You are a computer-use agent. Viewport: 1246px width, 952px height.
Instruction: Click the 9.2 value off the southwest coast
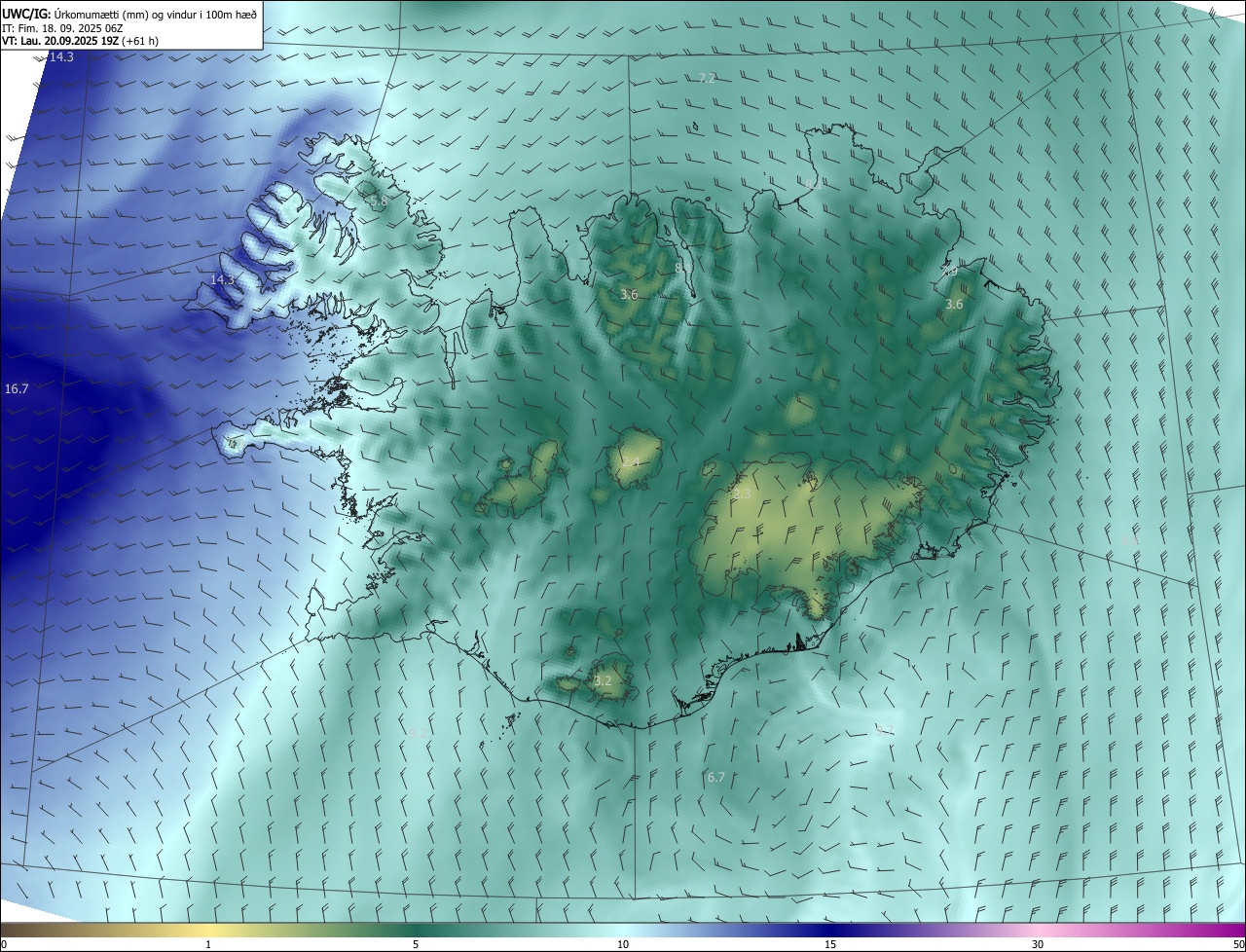pos(417,733)
